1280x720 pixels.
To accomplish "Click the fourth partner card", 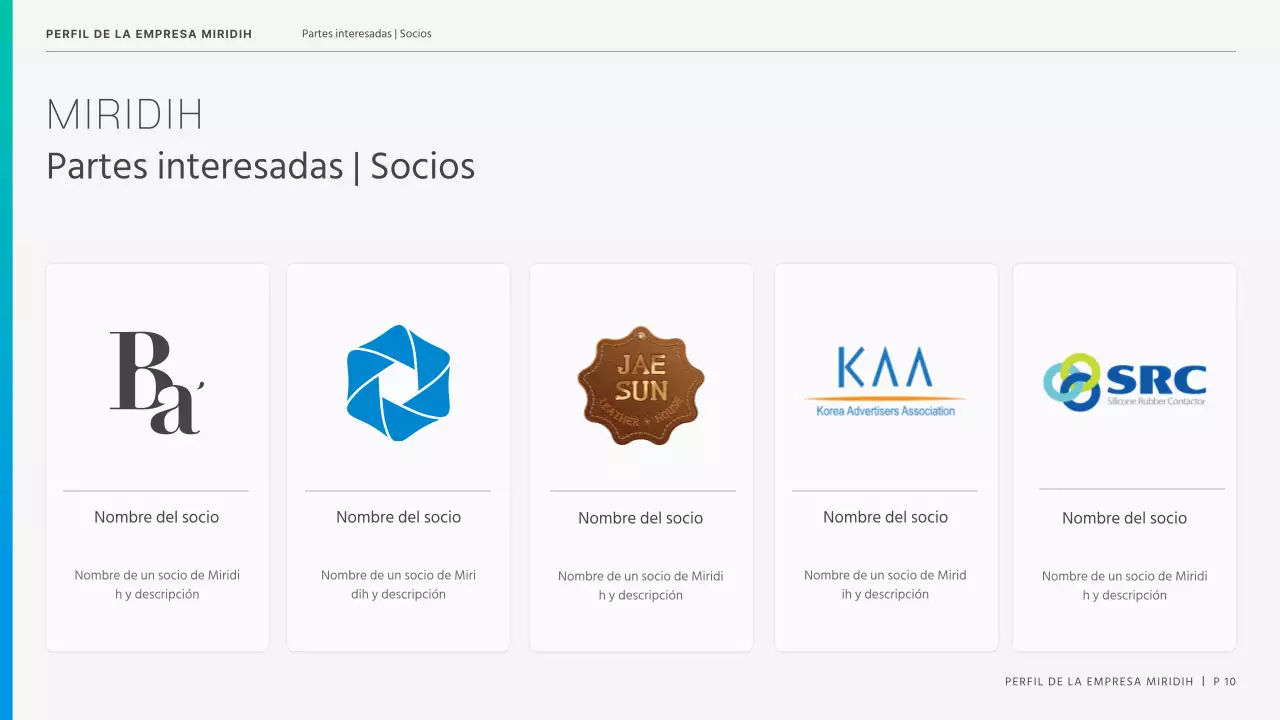I will (x=885, y=457).
